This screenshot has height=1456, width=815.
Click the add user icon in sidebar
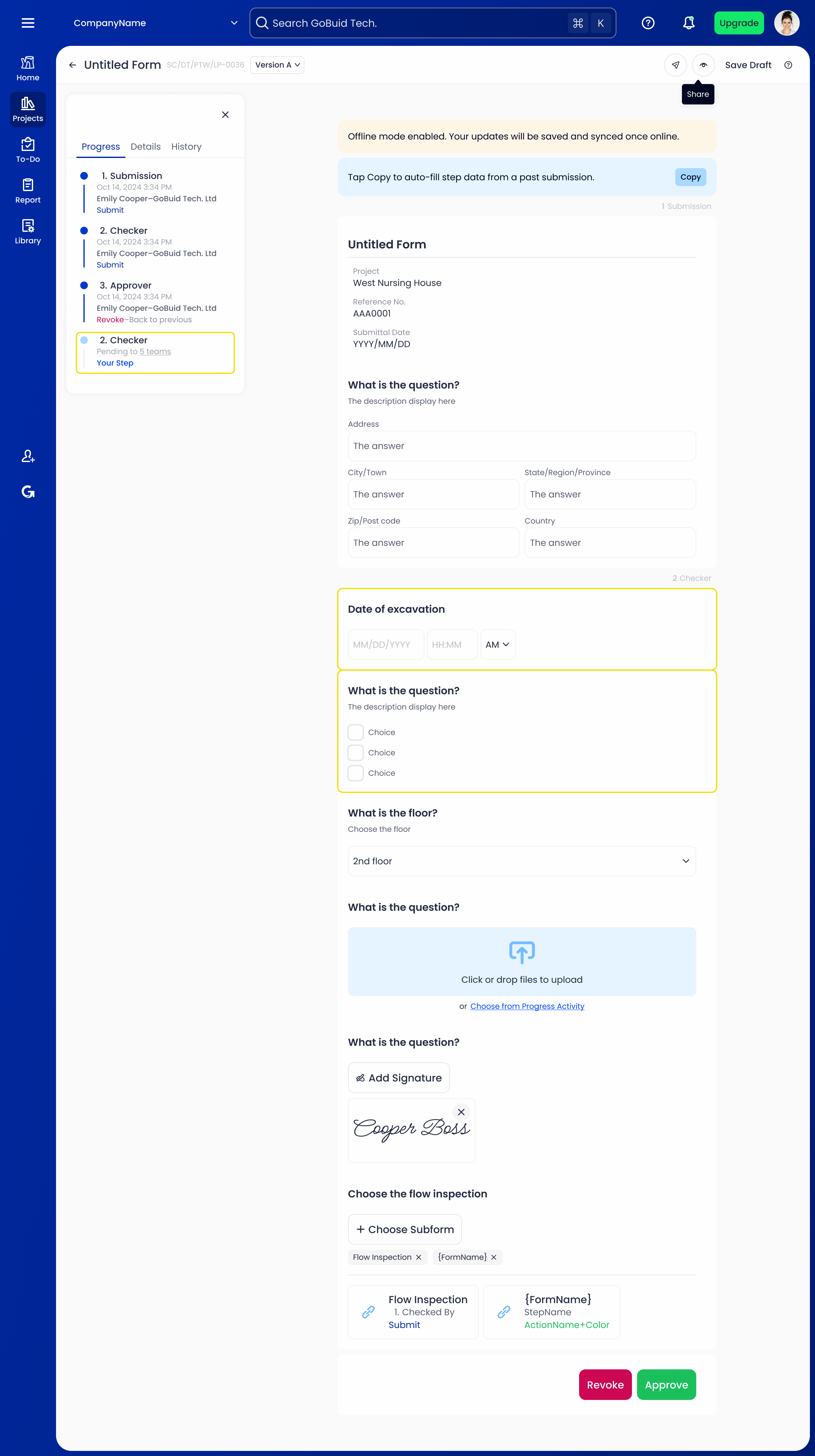[x=28, y=456]
